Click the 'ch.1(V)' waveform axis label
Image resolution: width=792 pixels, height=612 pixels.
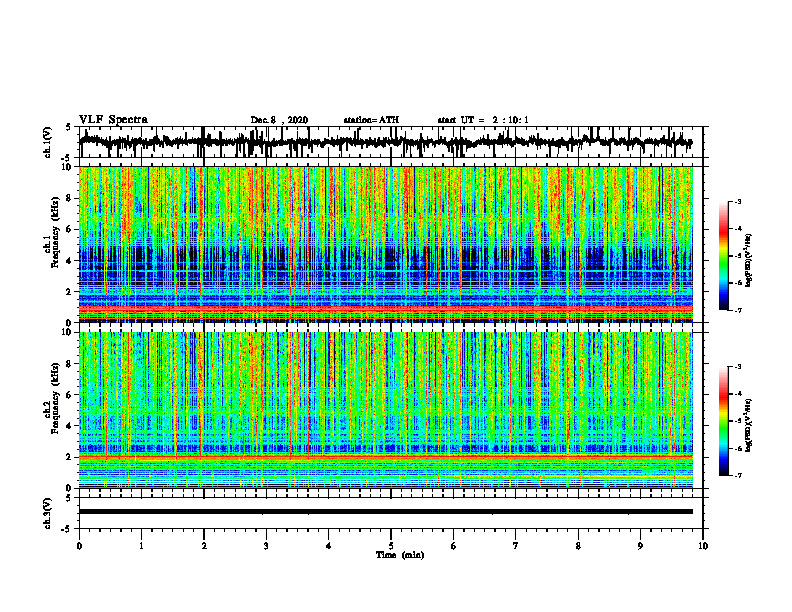48,142
